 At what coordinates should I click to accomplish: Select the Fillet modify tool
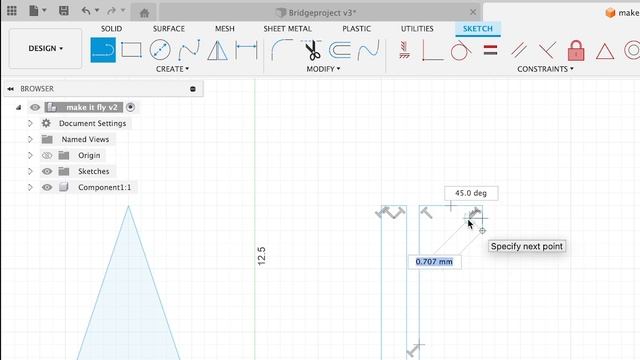(282, 50)
